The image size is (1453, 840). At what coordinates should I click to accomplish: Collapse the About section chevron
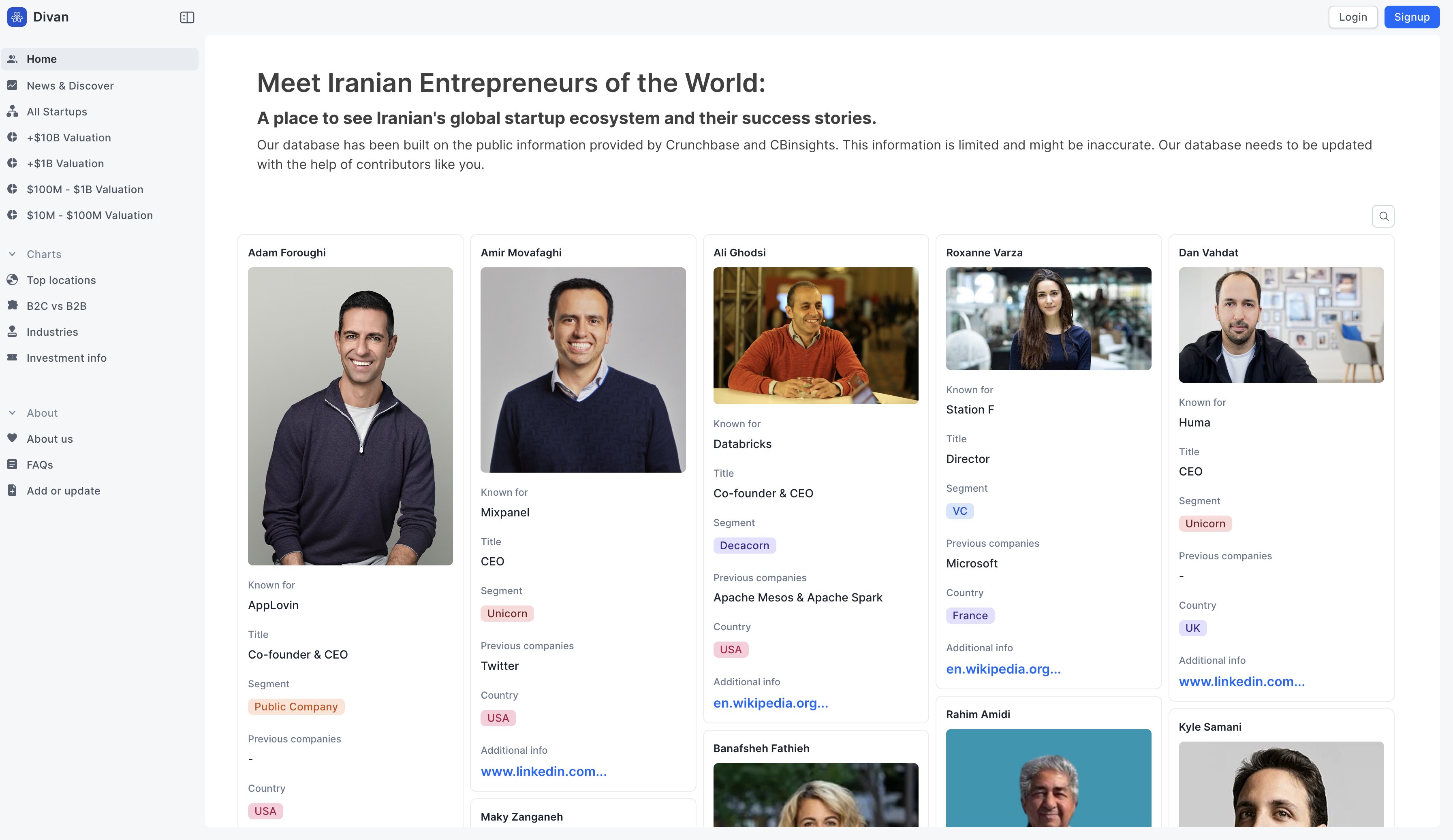click(12, 413)
